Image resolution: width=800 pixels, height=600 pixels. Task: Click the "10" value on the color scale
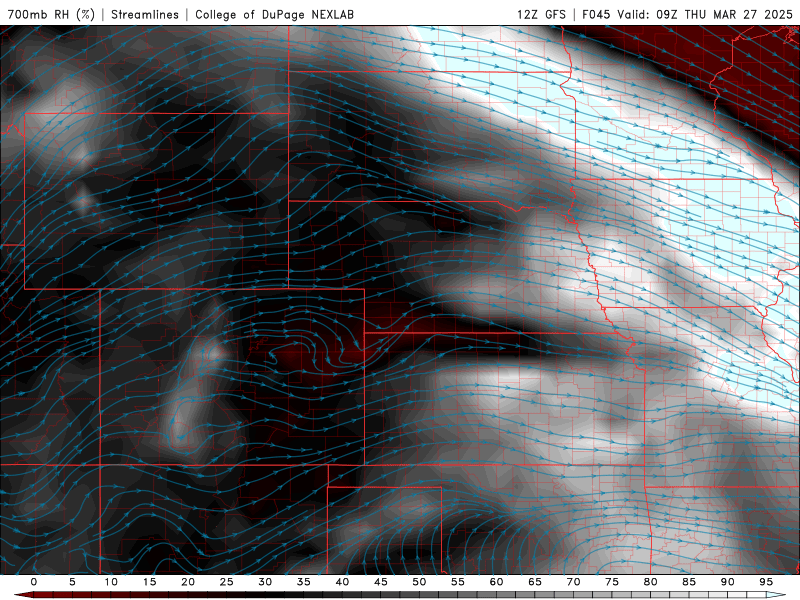pos(111,582)
